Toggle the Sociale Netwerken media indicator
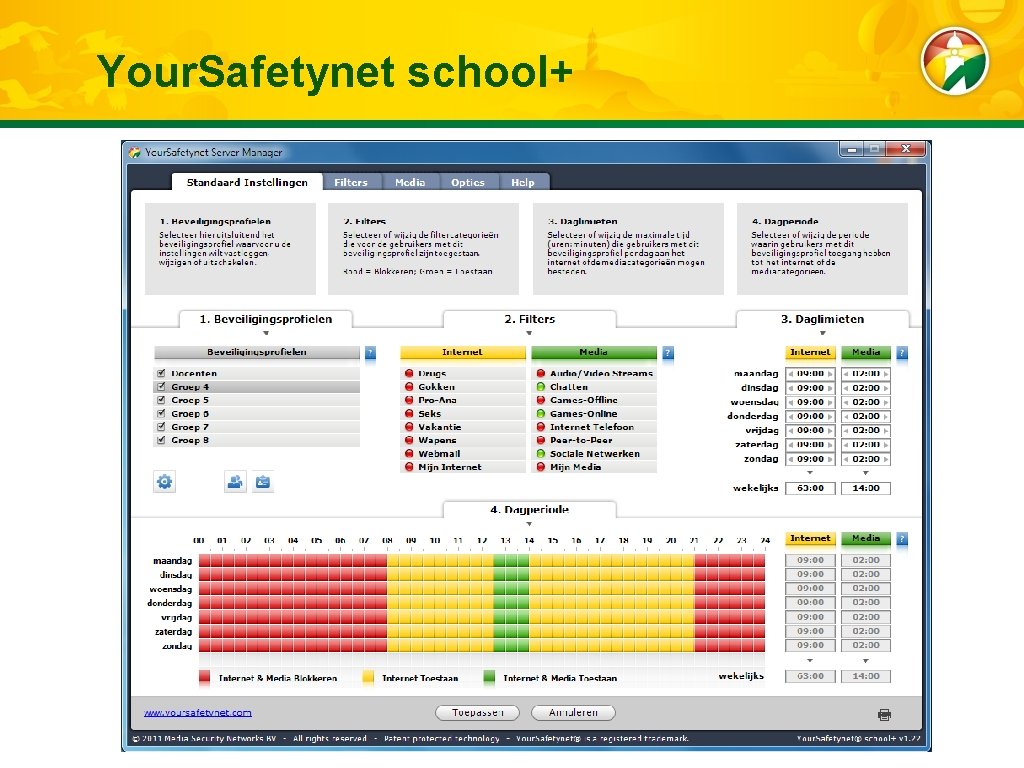The height and width of the screenshot is (768, 1024). (541, 453)
